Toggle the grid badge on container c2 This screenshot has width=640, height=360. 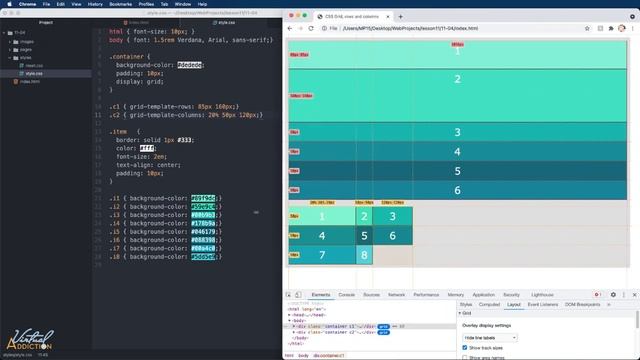pos(383,333)
